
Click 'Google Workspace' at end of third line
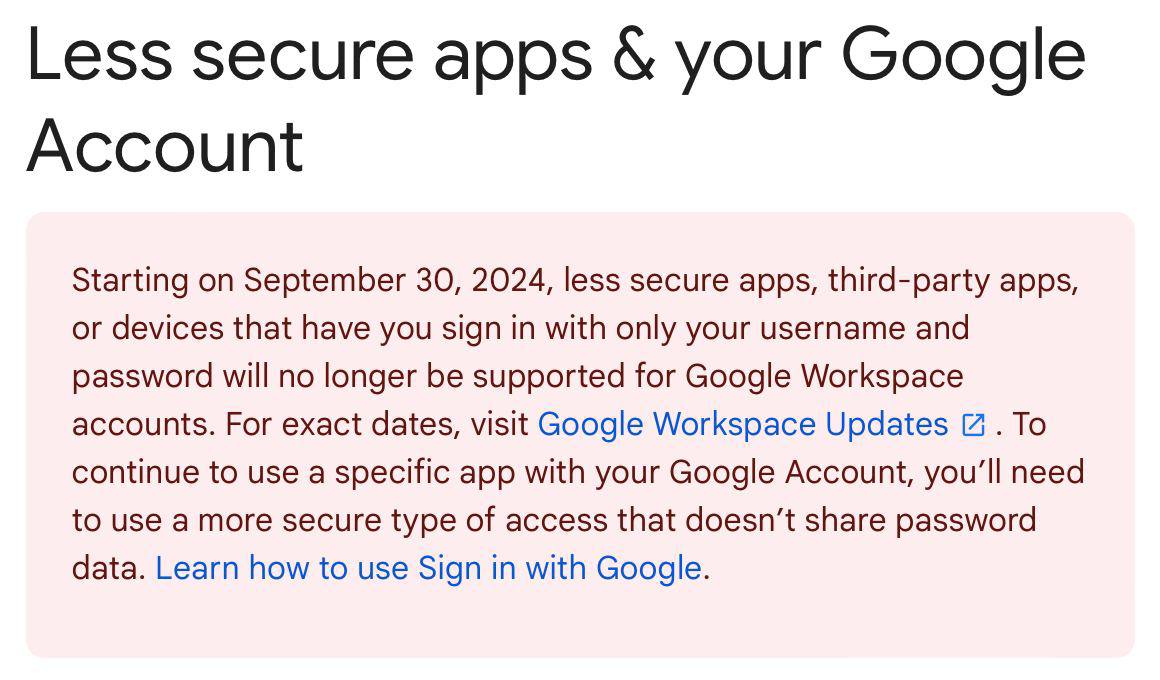pos(824,376)
